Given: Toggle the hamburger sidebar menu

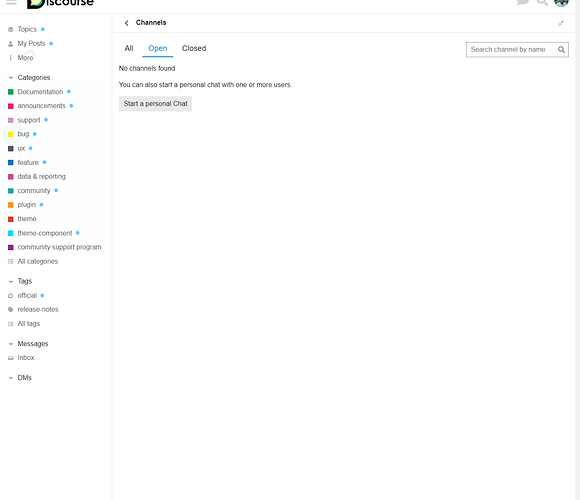Looking at the screenshot, I should click(11, 2).
